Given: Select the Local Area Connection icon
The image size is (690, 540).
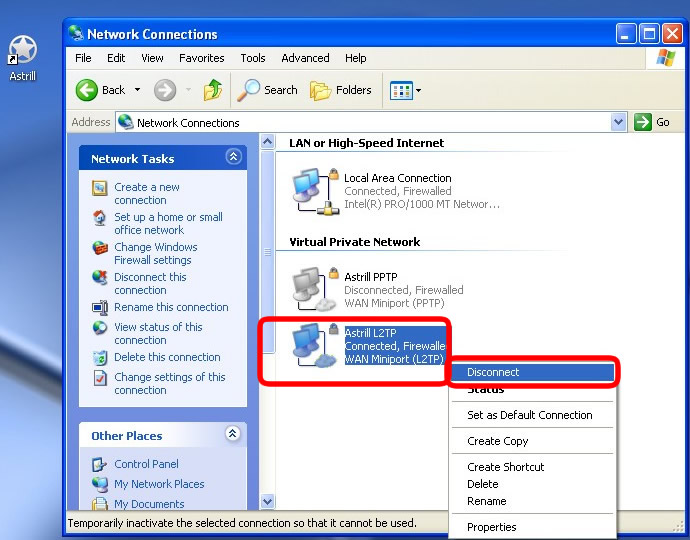Looking at the screenshot, I should [316, 191].
